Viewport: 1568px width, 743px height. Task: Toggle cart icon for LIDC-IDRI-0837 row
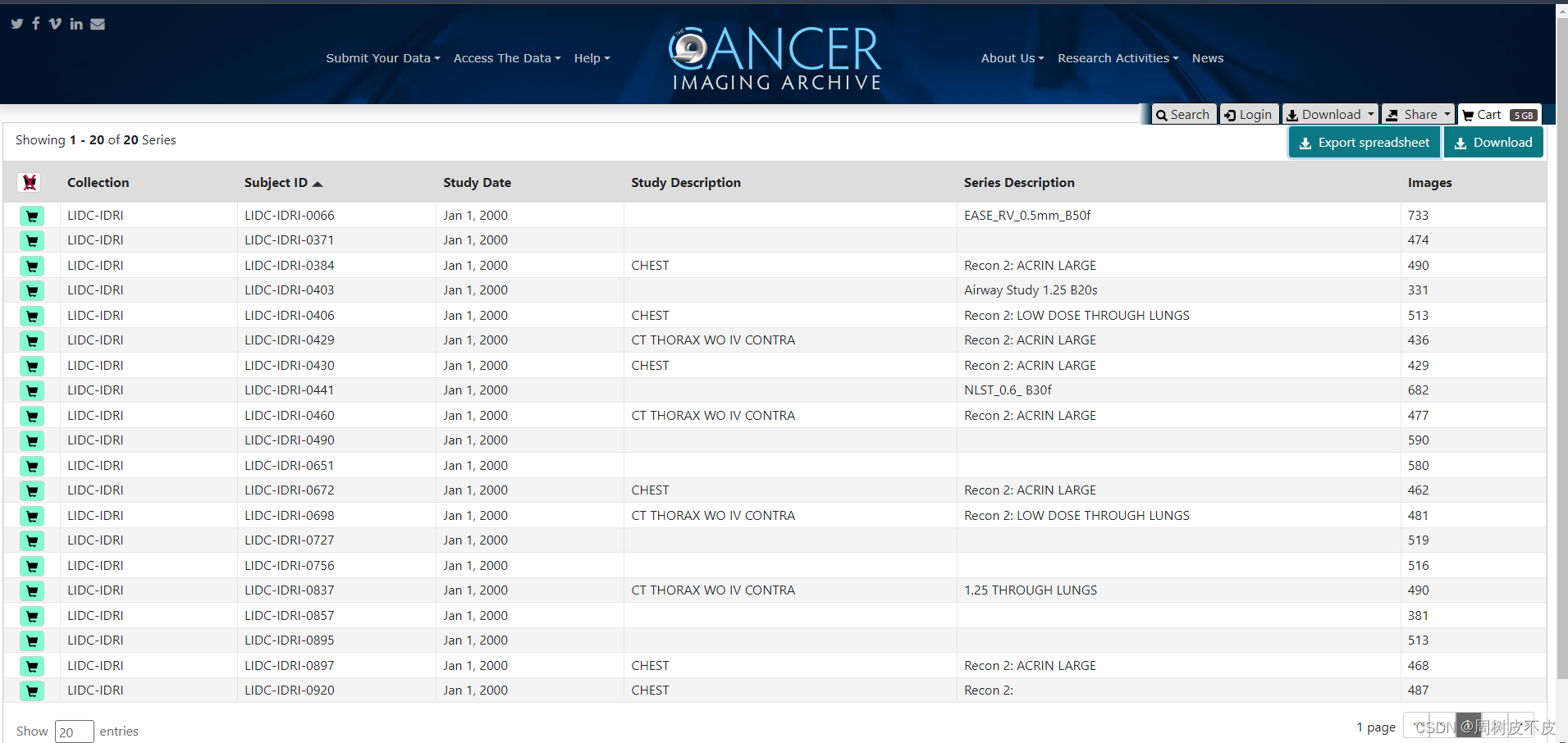click(32, 590)
